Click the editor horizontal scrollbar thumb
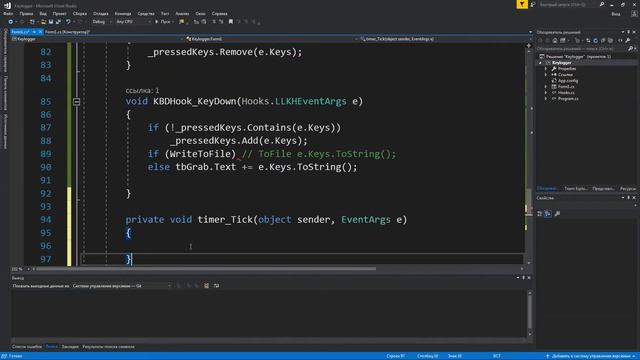 [206, 269]
